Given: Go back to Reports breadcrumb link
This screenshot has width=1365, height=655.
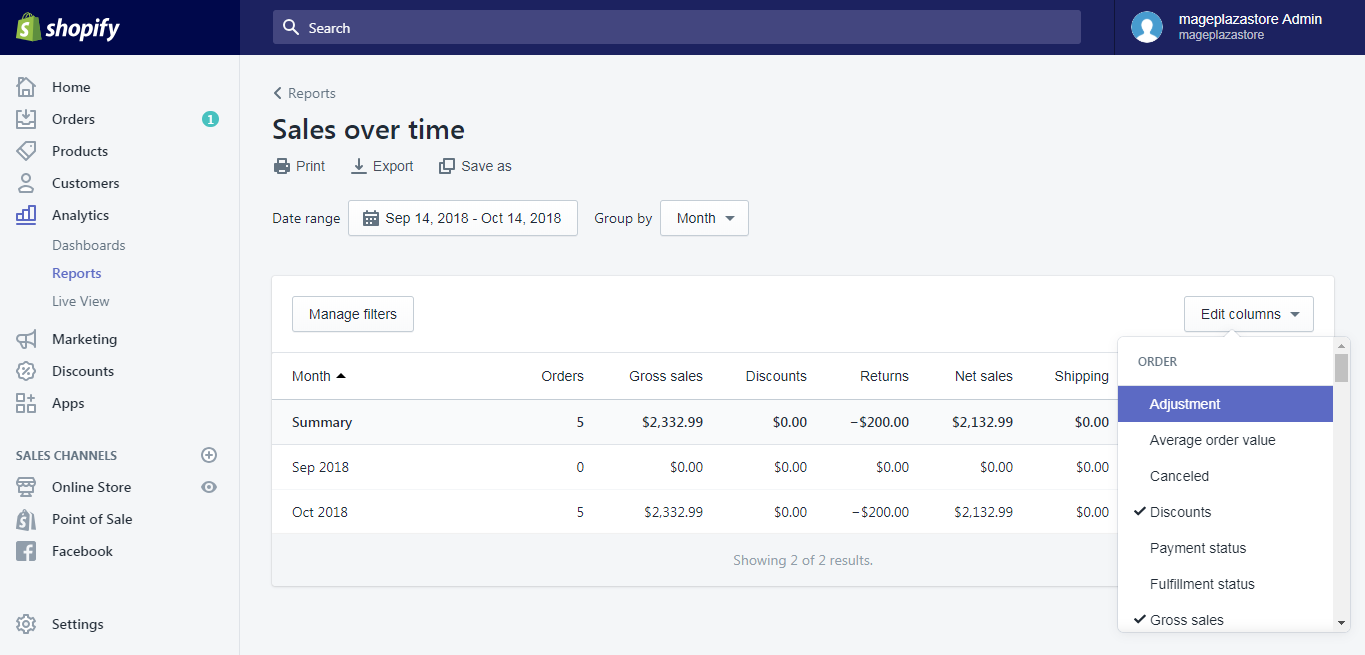Looking at the screenshot, I should pyautogui.click(x=312, y=93).
